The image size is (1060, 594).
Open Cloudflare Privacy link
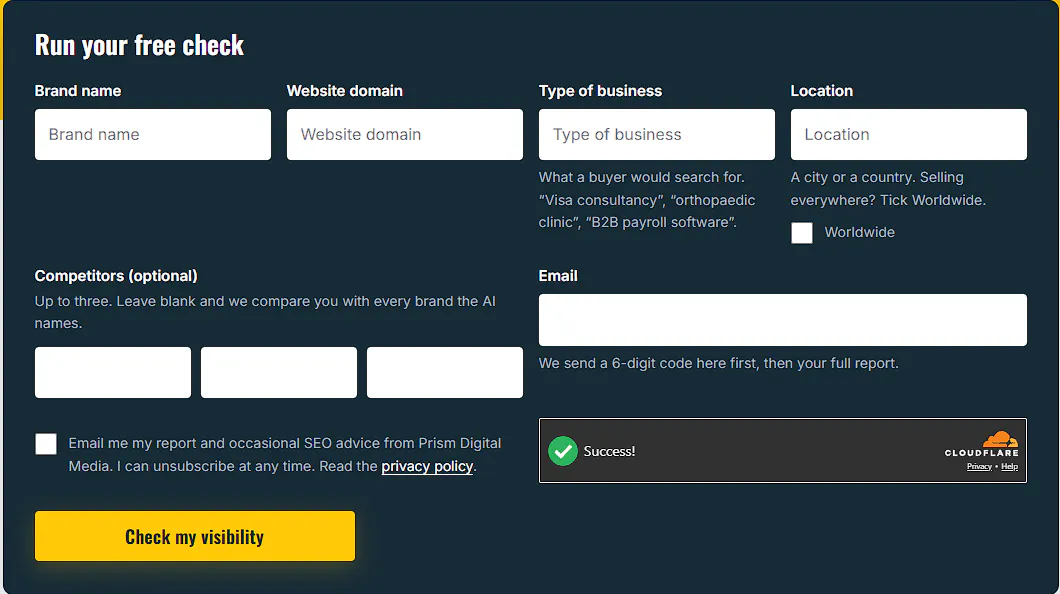(979, 466)
